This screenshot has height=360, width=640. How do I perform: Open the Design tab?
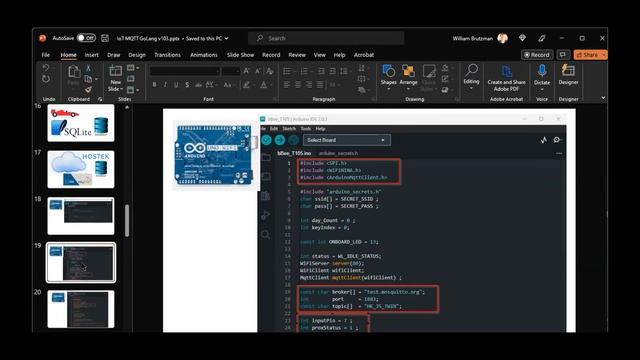(137, 55)
